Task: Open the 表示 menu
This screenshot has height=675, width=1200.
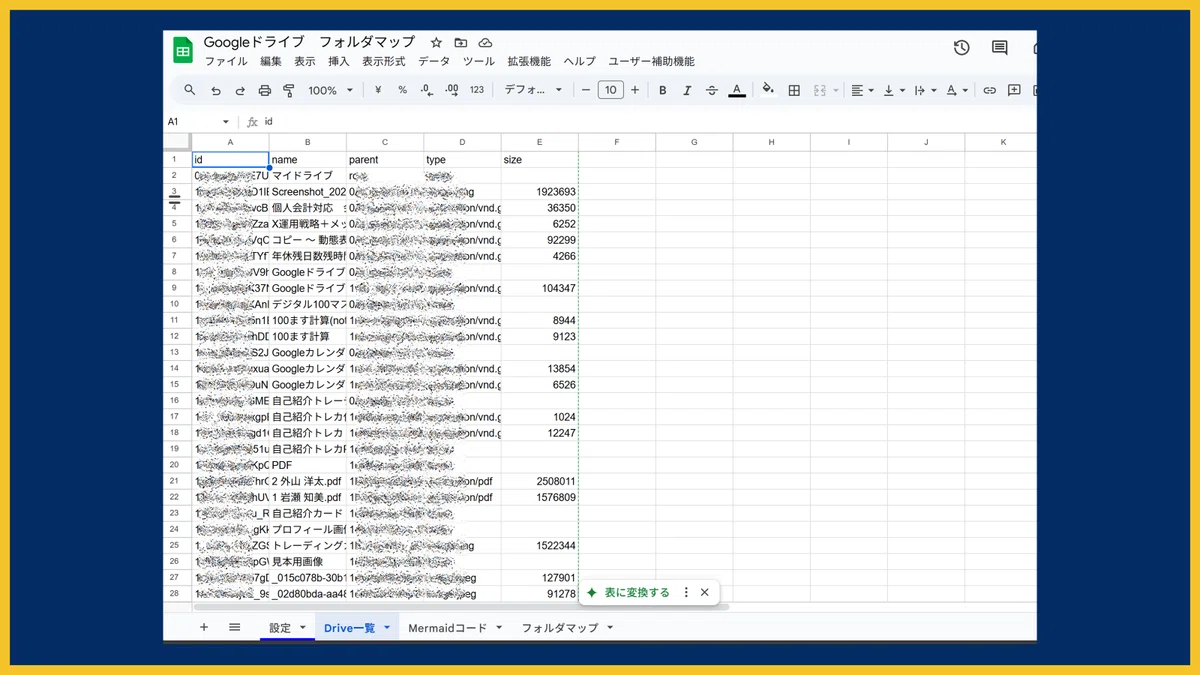Action: pyautogui.click(x=305, y=62)
